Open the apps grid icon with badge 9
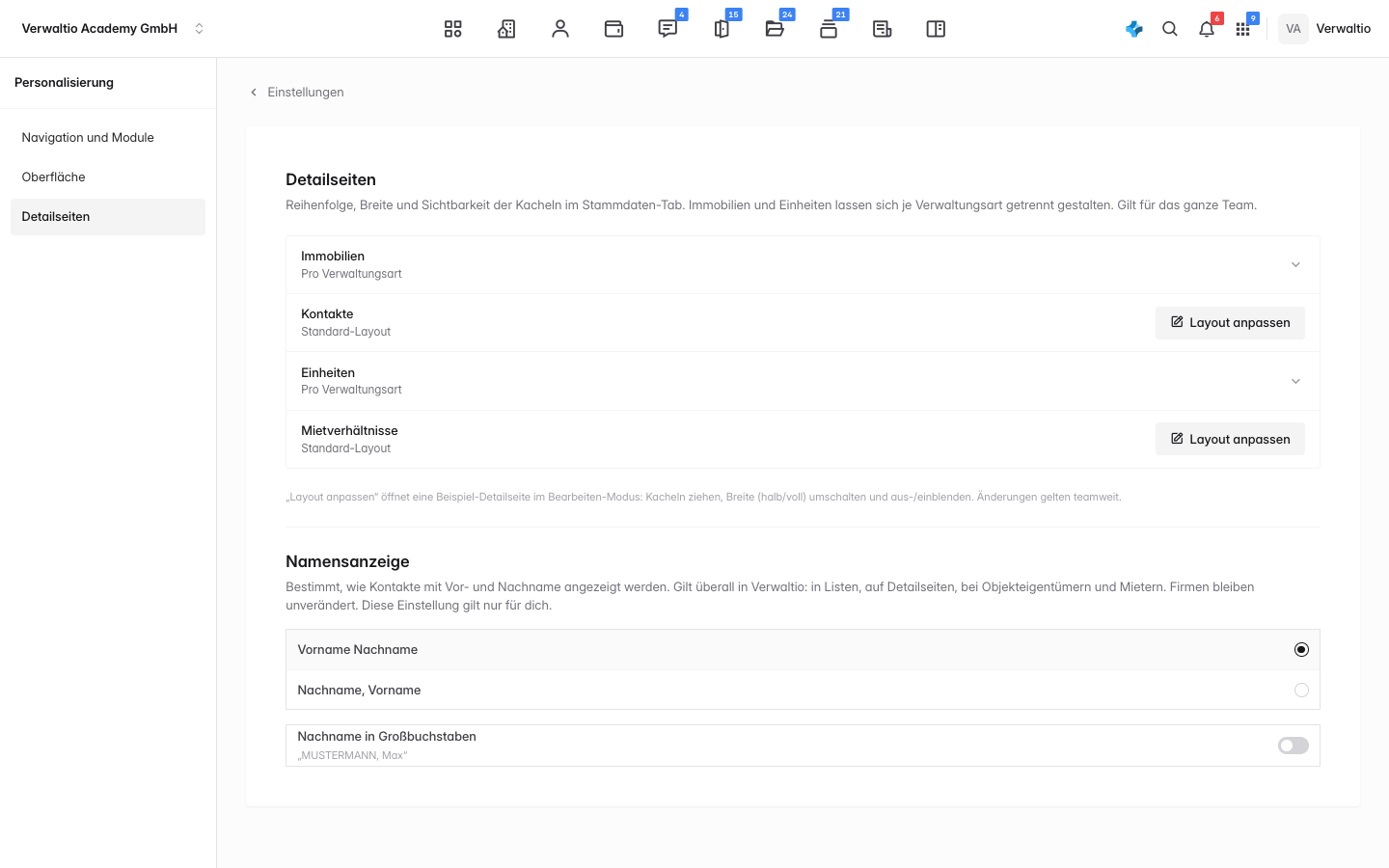This screenshot has height=868, width=1389. [x=1242, y=29]
